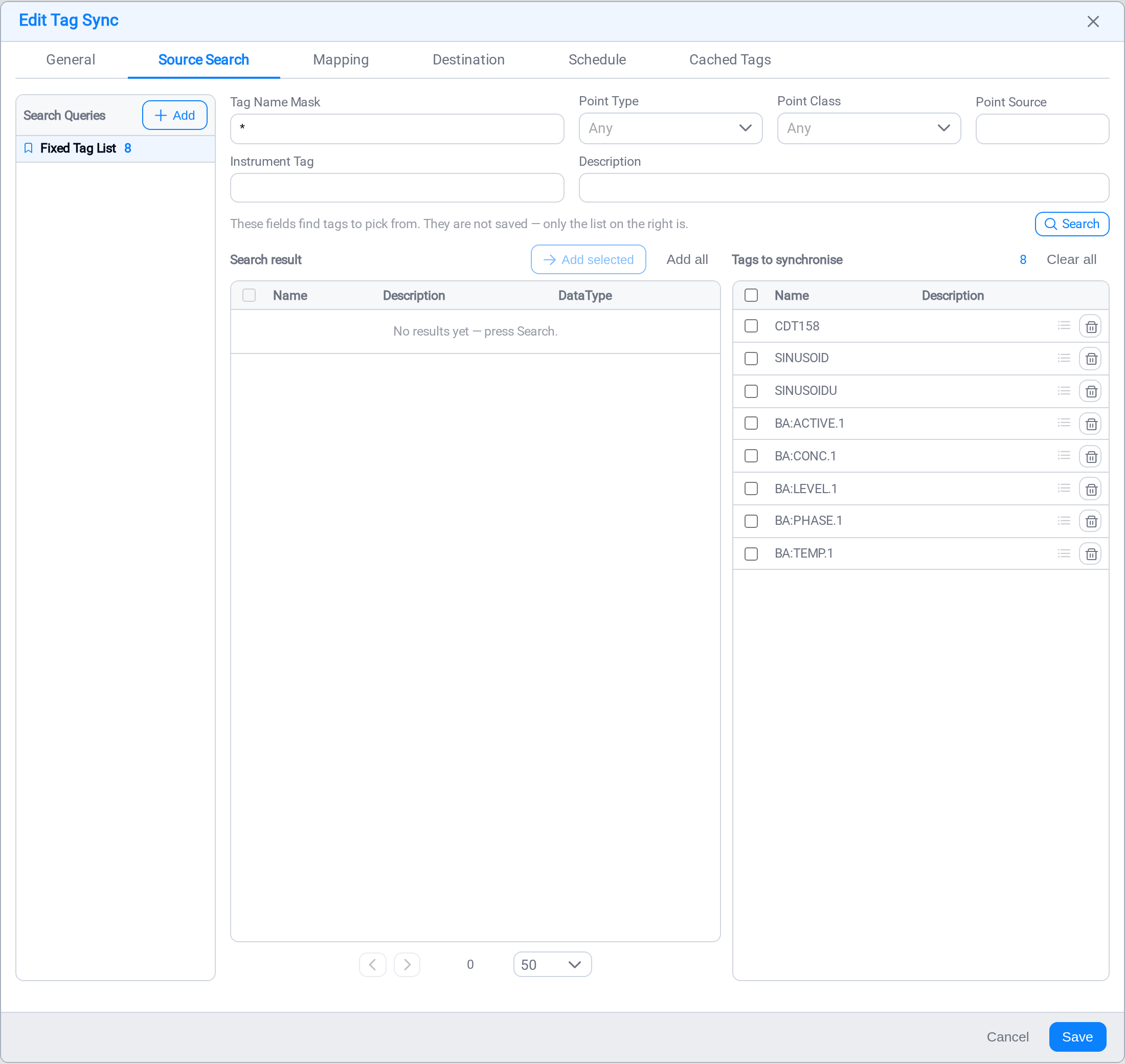The image size is (1125, 1064).
Task: Remove BA:TEMP.1 with its trash icon
Action: click(x=1090, y=553)
